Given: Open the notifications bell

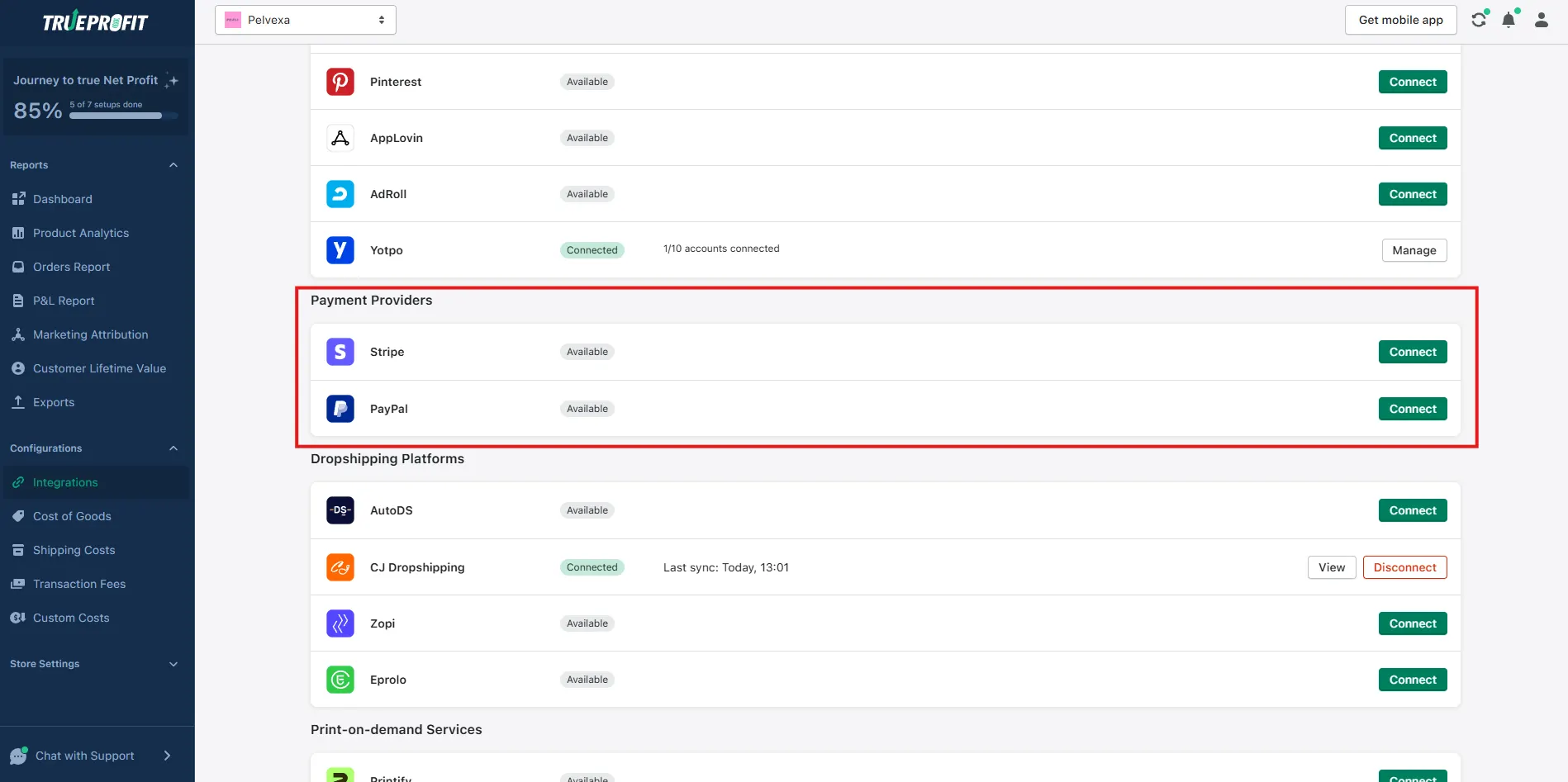Looking at the screenshot, I should (x=1509, y=20).
